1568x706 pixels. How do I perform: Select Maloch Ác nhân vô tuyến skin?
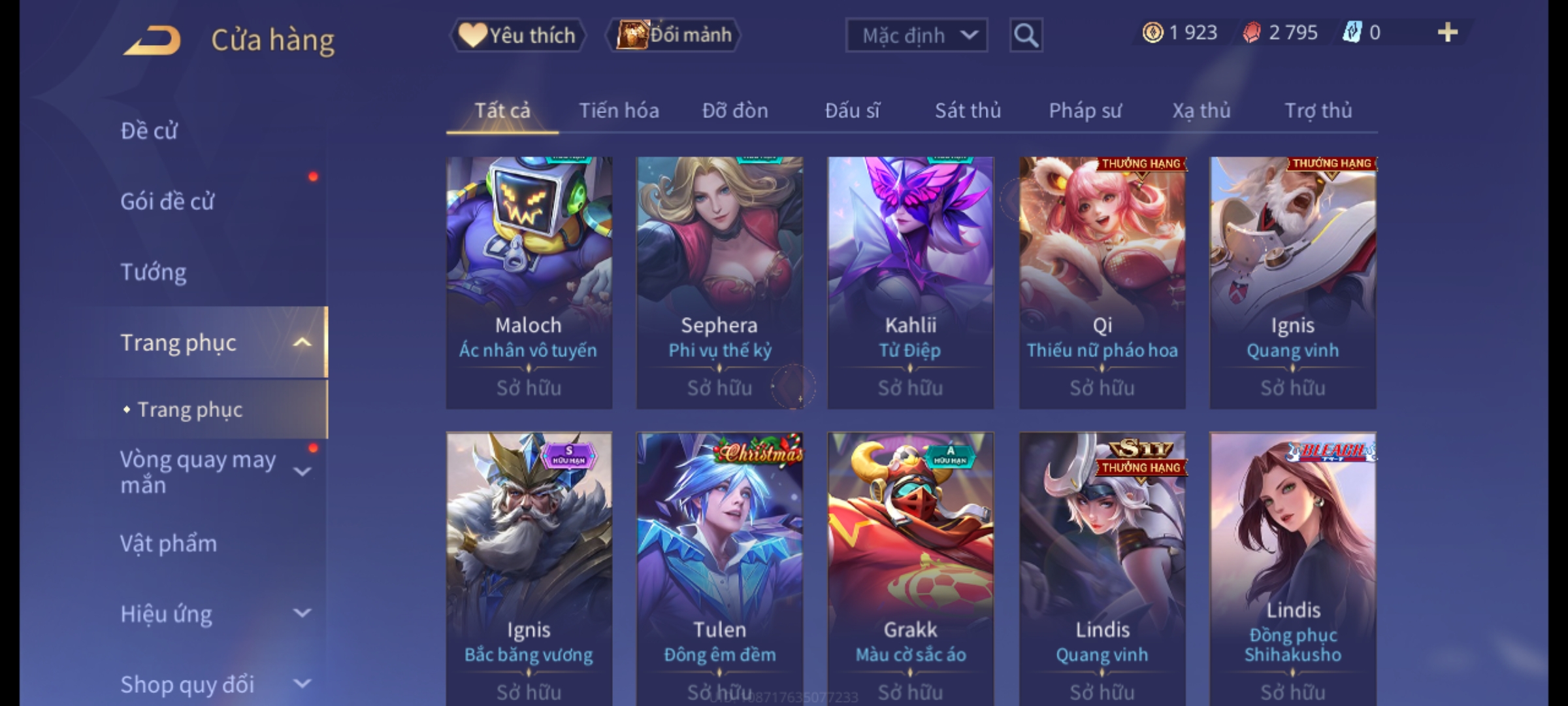click(529, 282)
